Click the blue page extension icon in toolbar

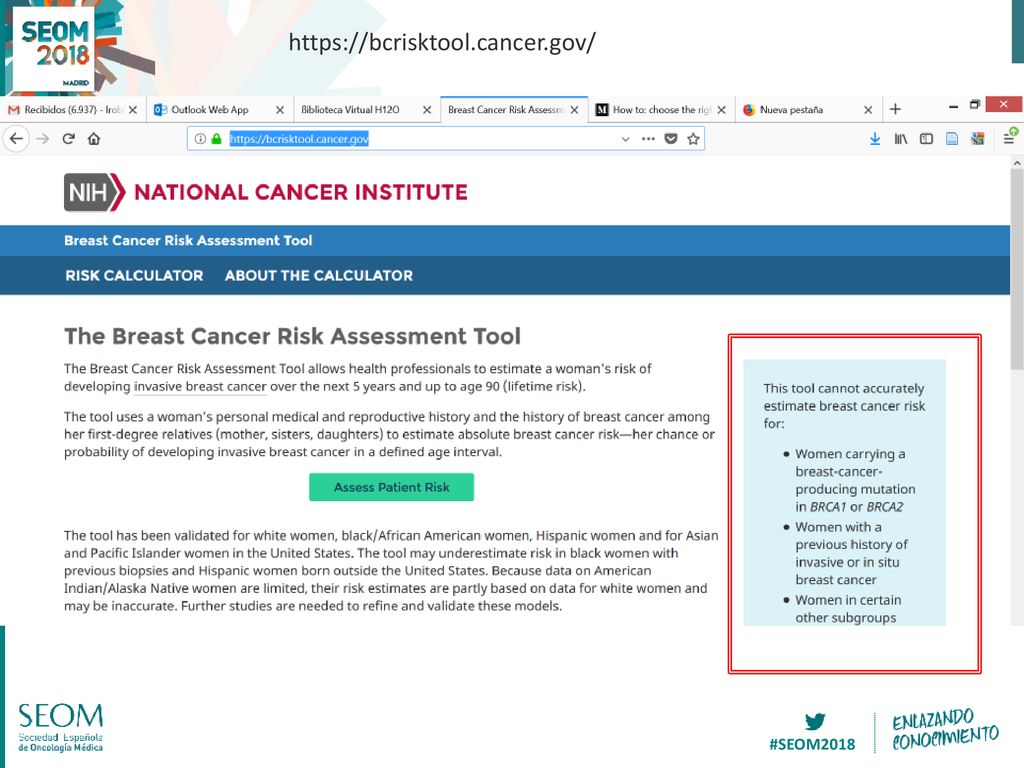(952, 138)
